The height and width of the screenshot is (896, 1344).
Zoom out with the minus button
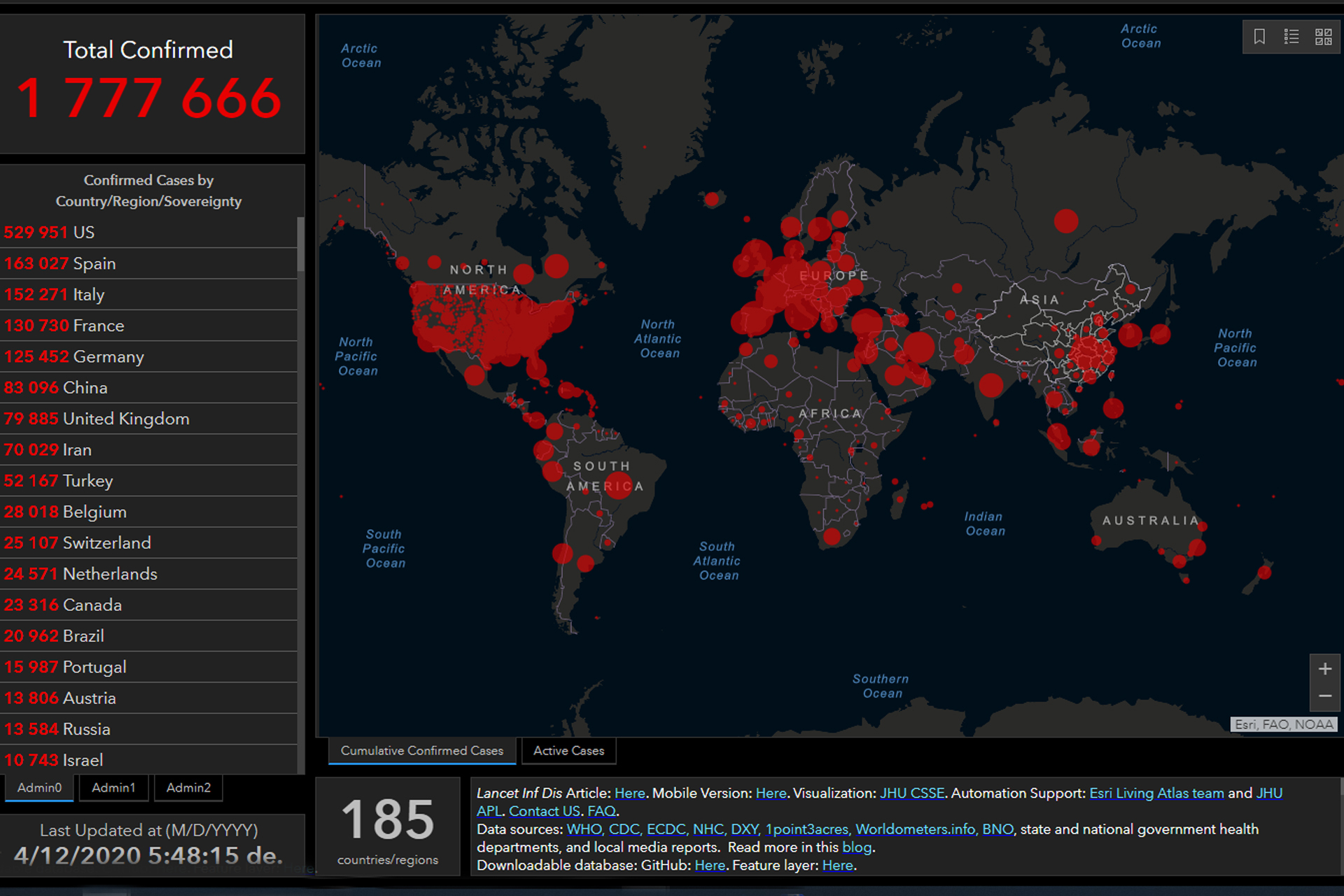pyautogui.click(x=1324, y=696)
